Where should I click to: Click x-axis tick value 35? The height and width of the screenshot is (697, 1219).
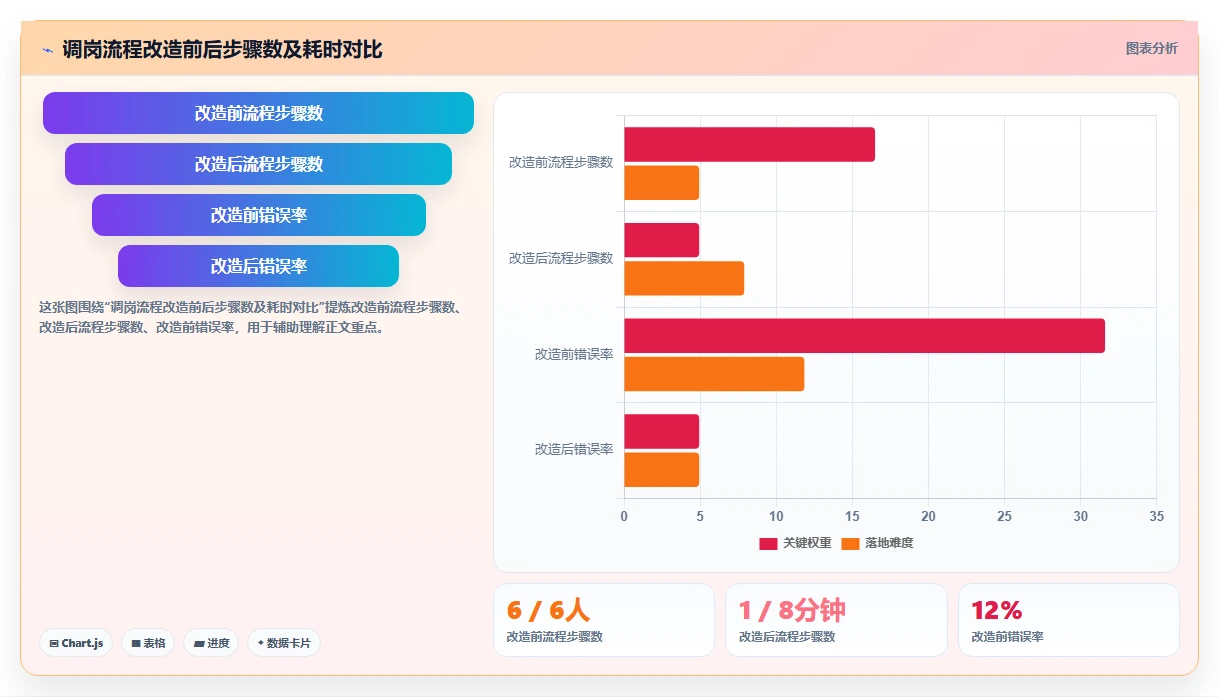[1157, 516]
